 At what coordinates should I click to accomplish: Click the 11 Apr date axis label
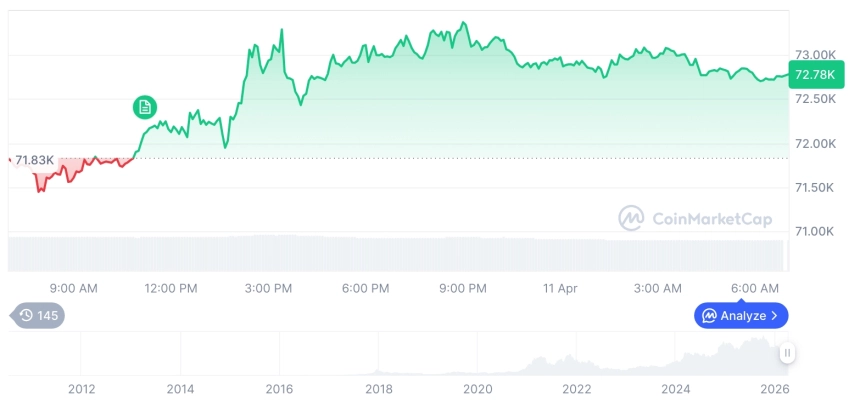point(559,288)
